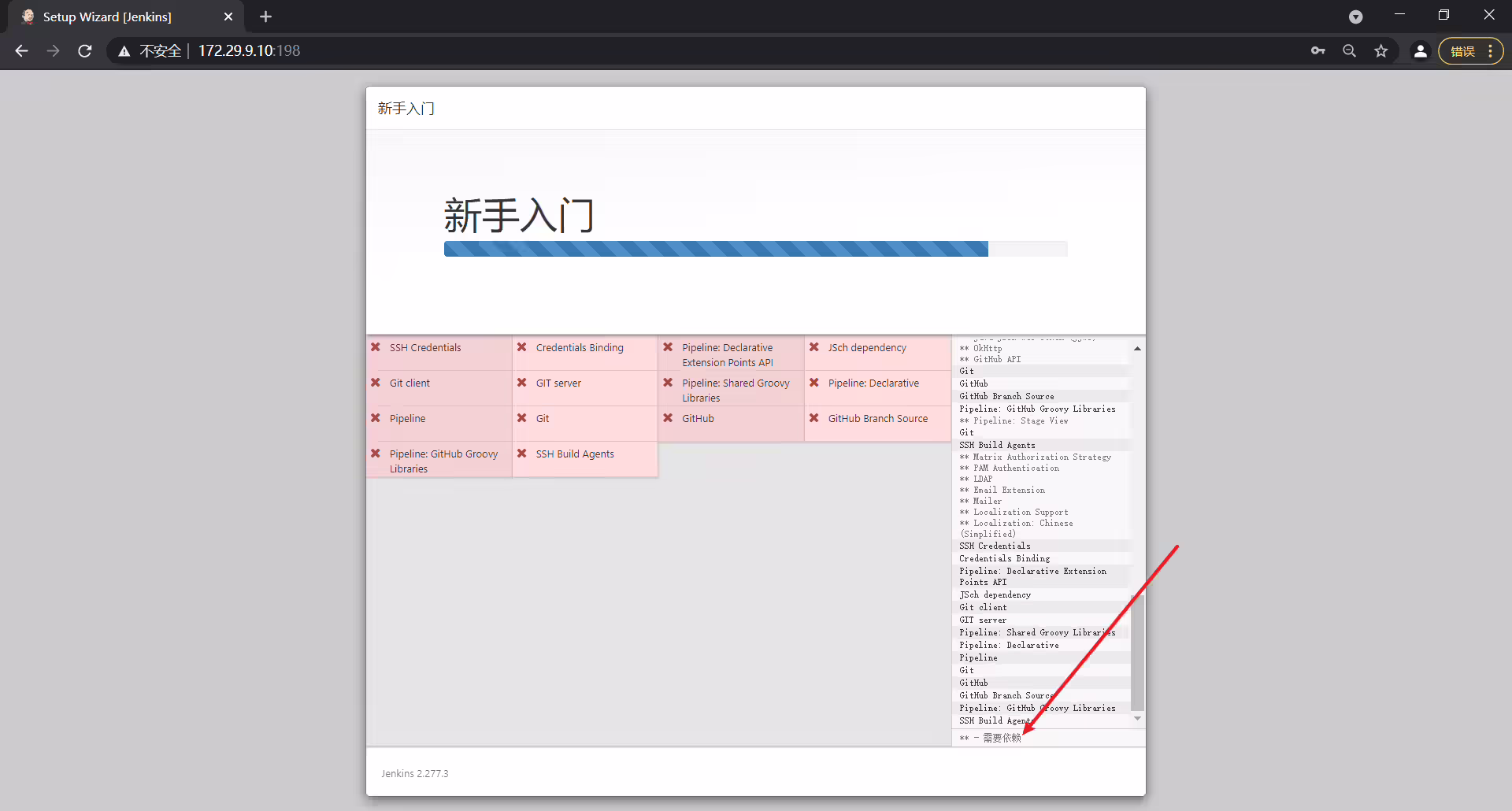1512x811 pixels.
Task: Click the '** Mailer' log entry
Action: [980, 501]
